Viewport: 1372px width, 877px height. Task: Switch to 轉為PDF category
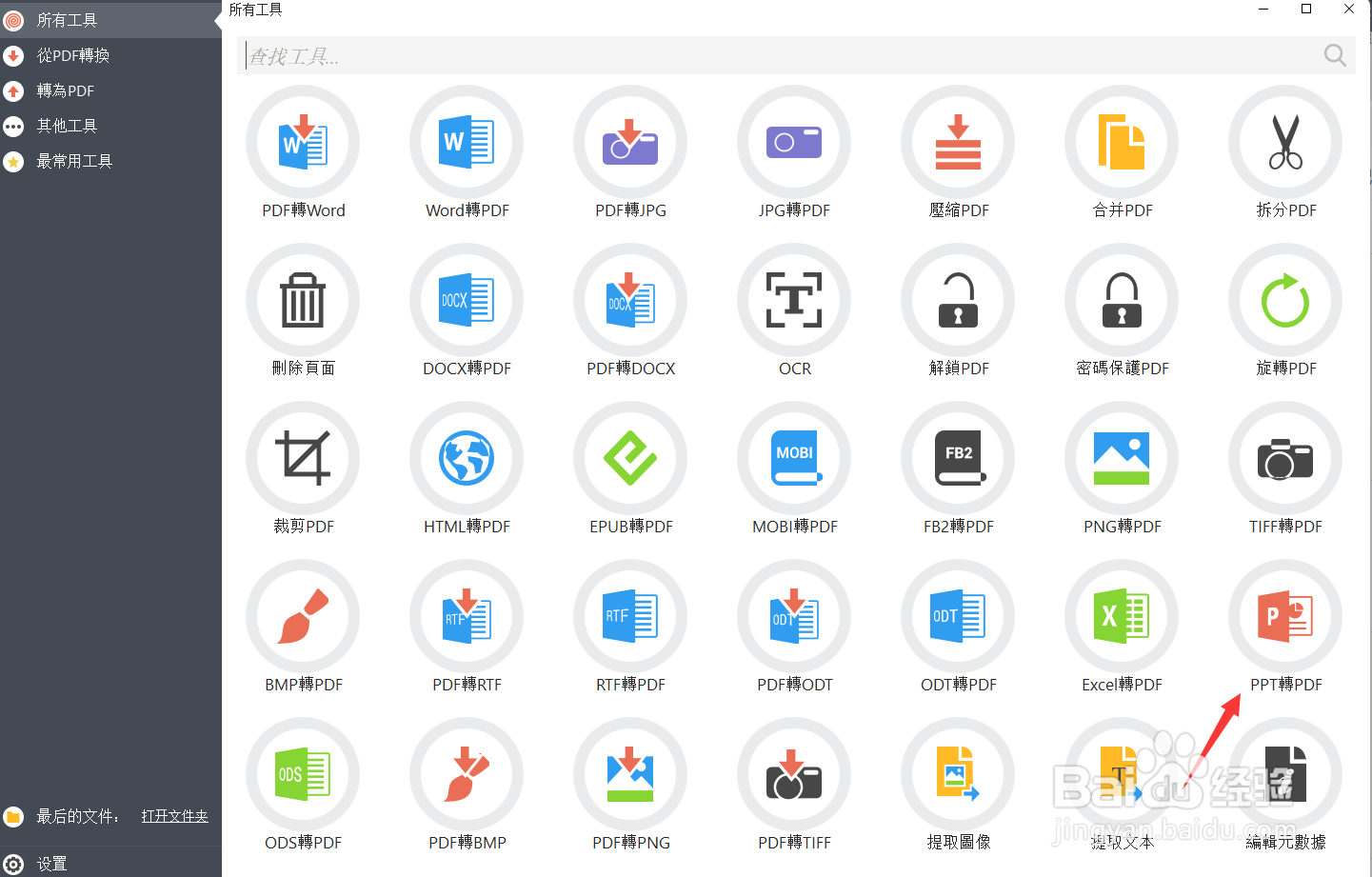pyautogui.click(x=110, y=90)
